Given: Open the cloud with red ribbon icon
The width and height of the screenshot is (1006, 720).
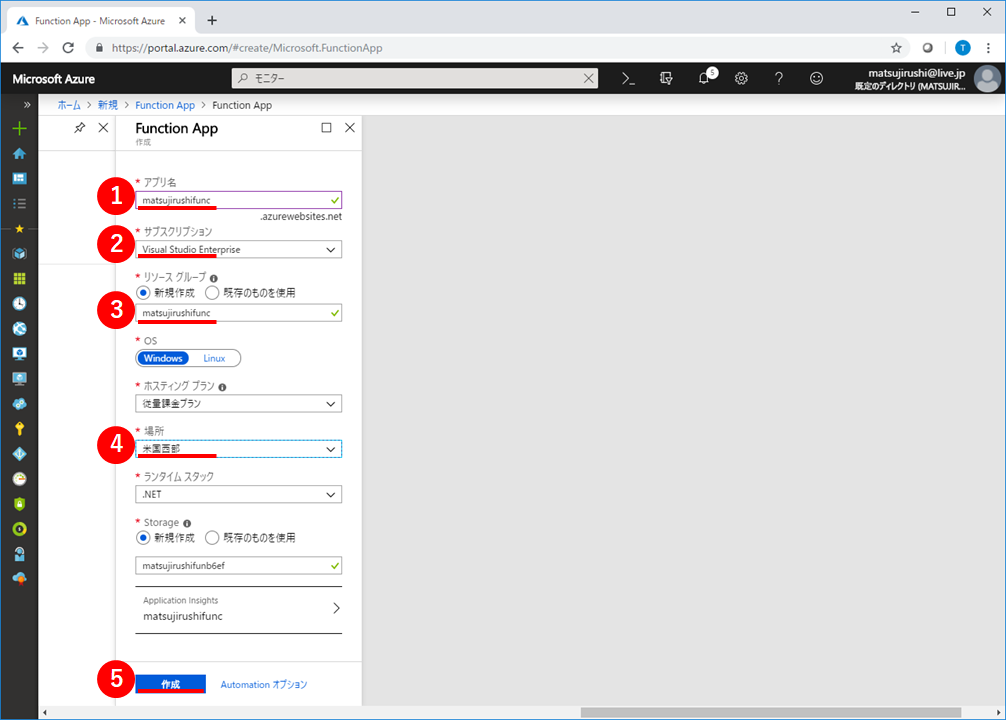Looking at the screenshot, I should pos(19,579).
